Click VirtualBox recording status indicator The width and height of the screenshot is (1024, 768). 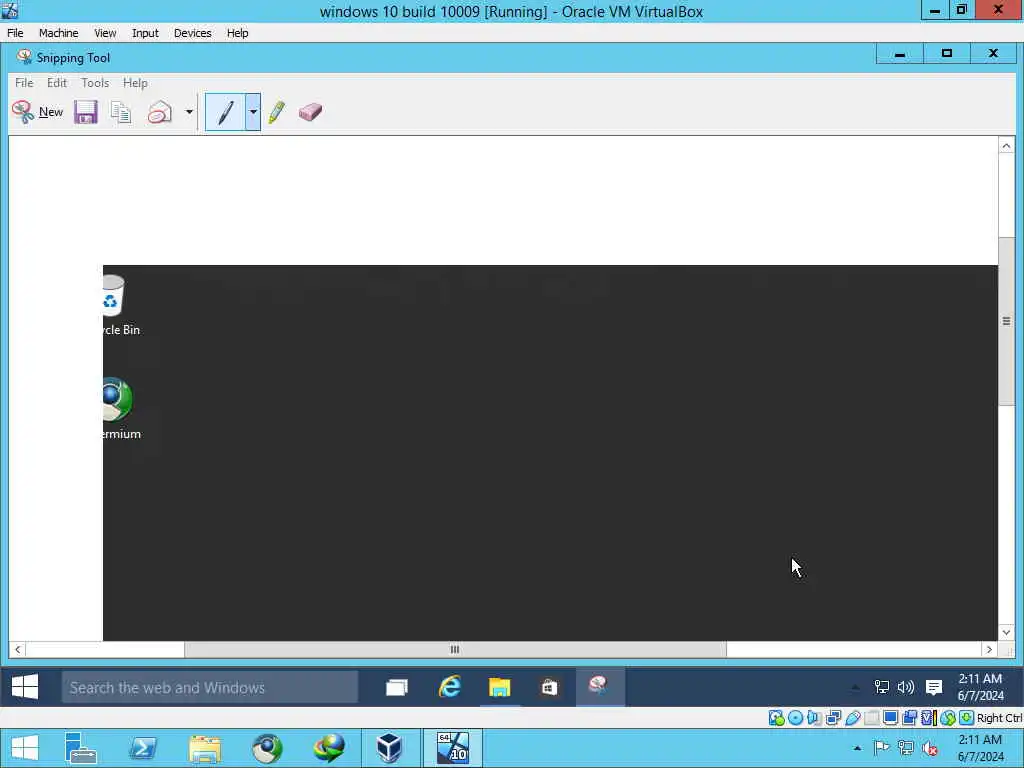pyautogui.click(x=909, y=718)
